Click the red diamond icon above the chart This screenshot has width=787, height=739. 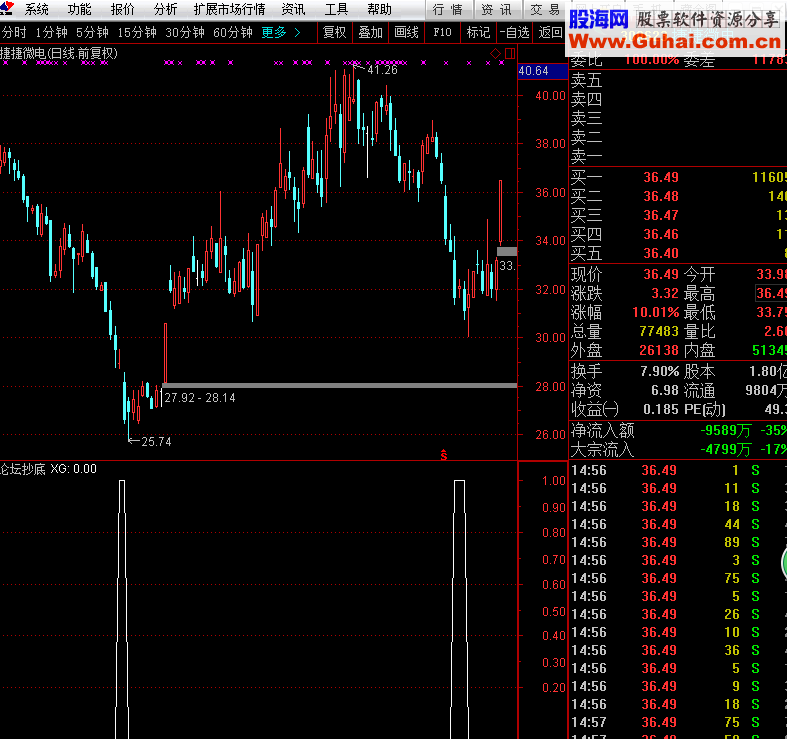point(495,53)
